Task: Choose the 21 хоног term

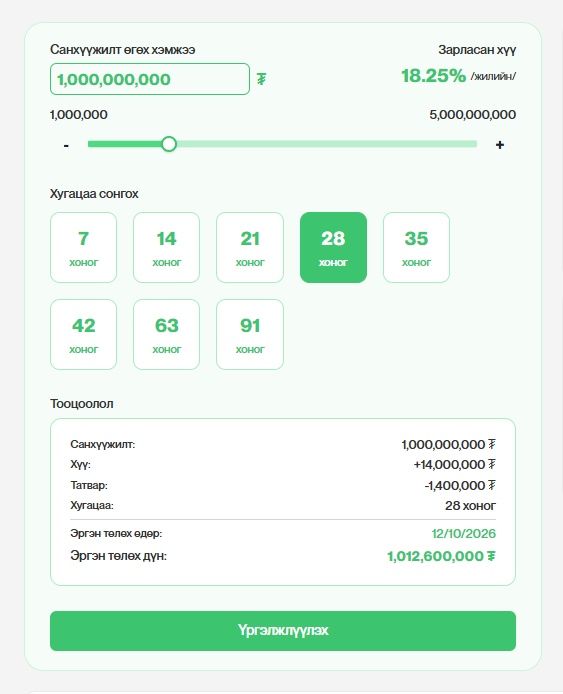Action: [x=250, y=247]
